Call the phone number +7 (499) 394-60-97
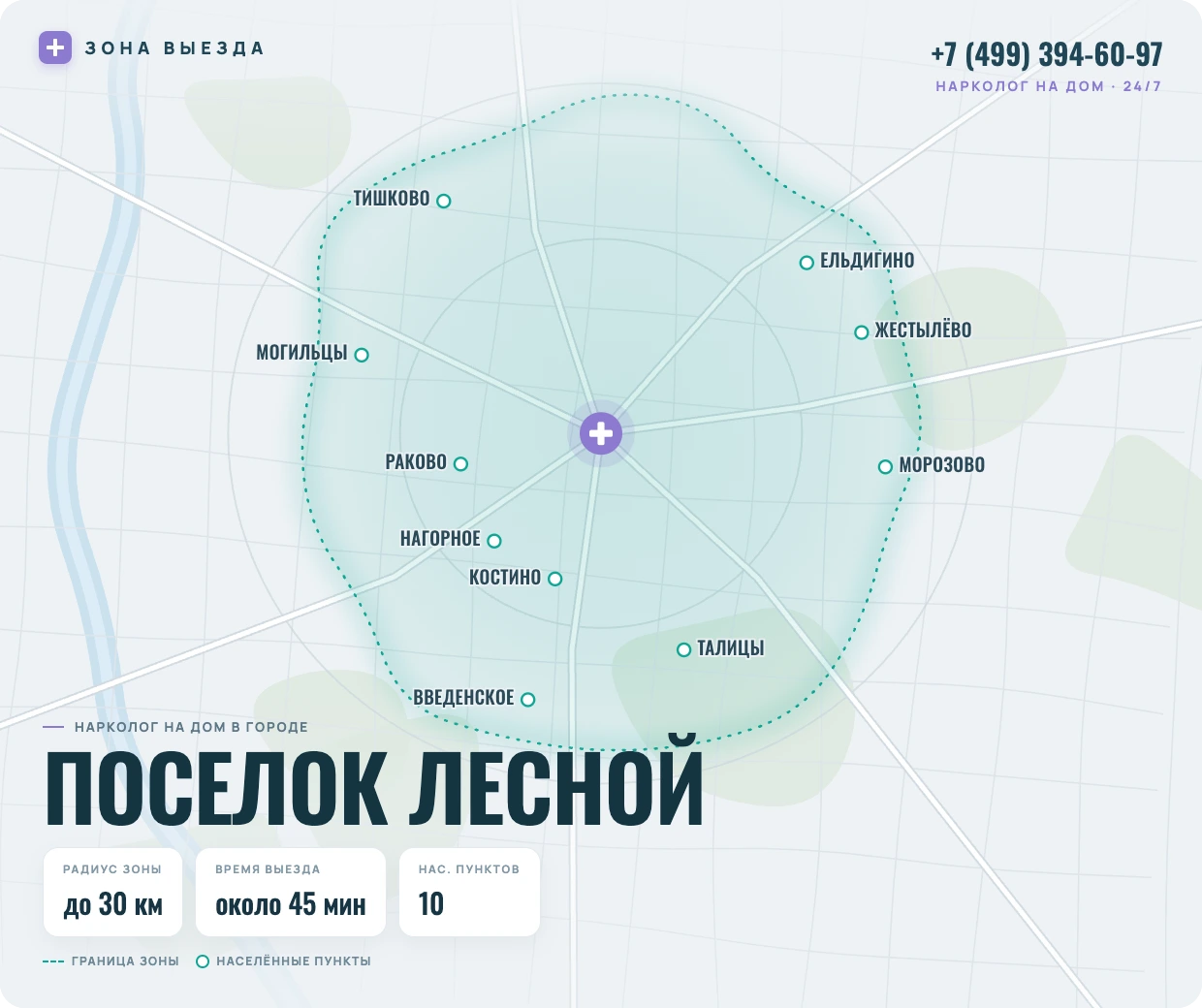Image resolution: width=1202 pixels, height=1008 pixels. pyautogui.click(x=1047, y=54)
